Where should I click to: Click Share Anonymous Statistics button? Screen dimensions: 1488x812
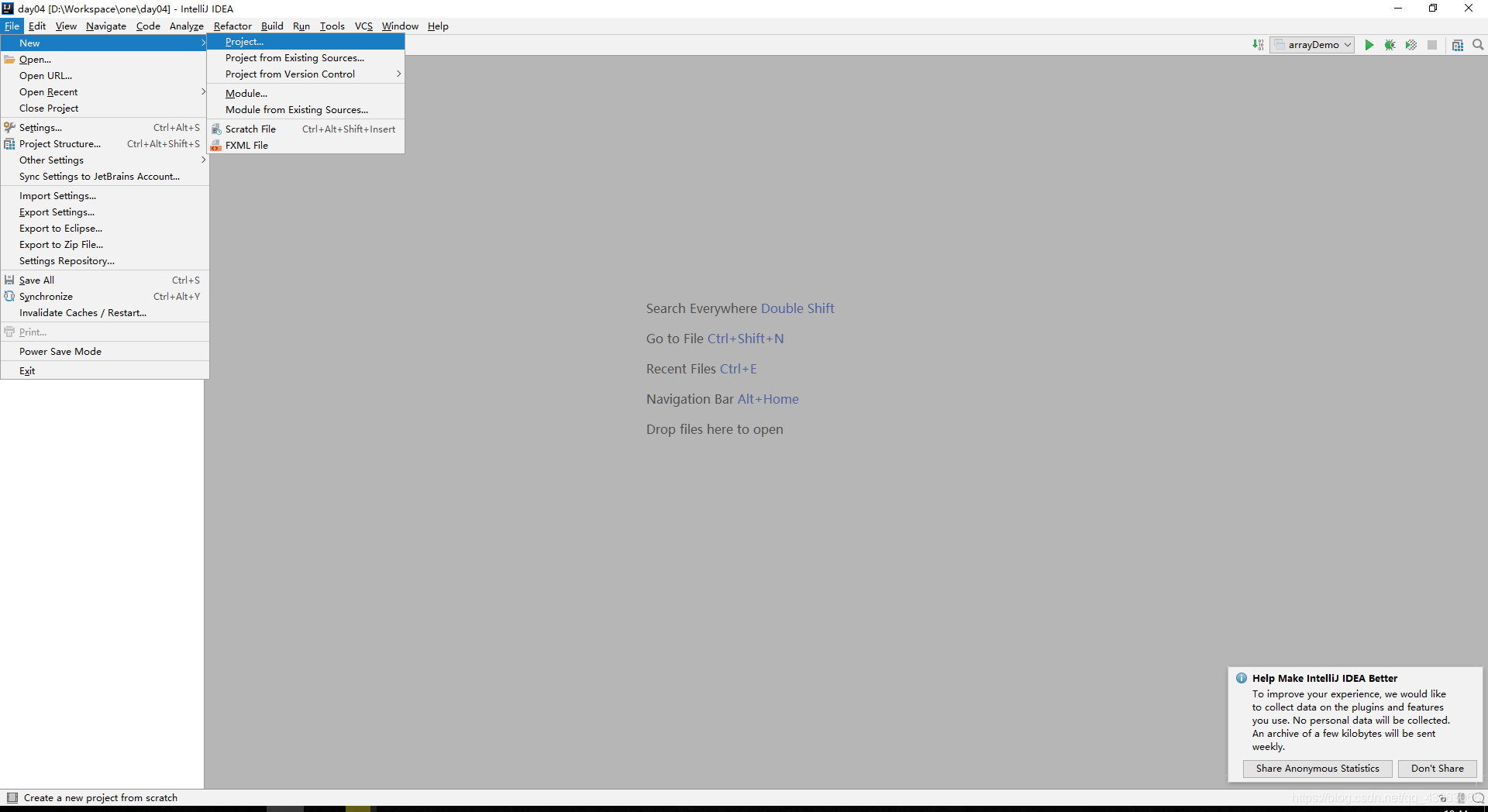coord(1317,769)
